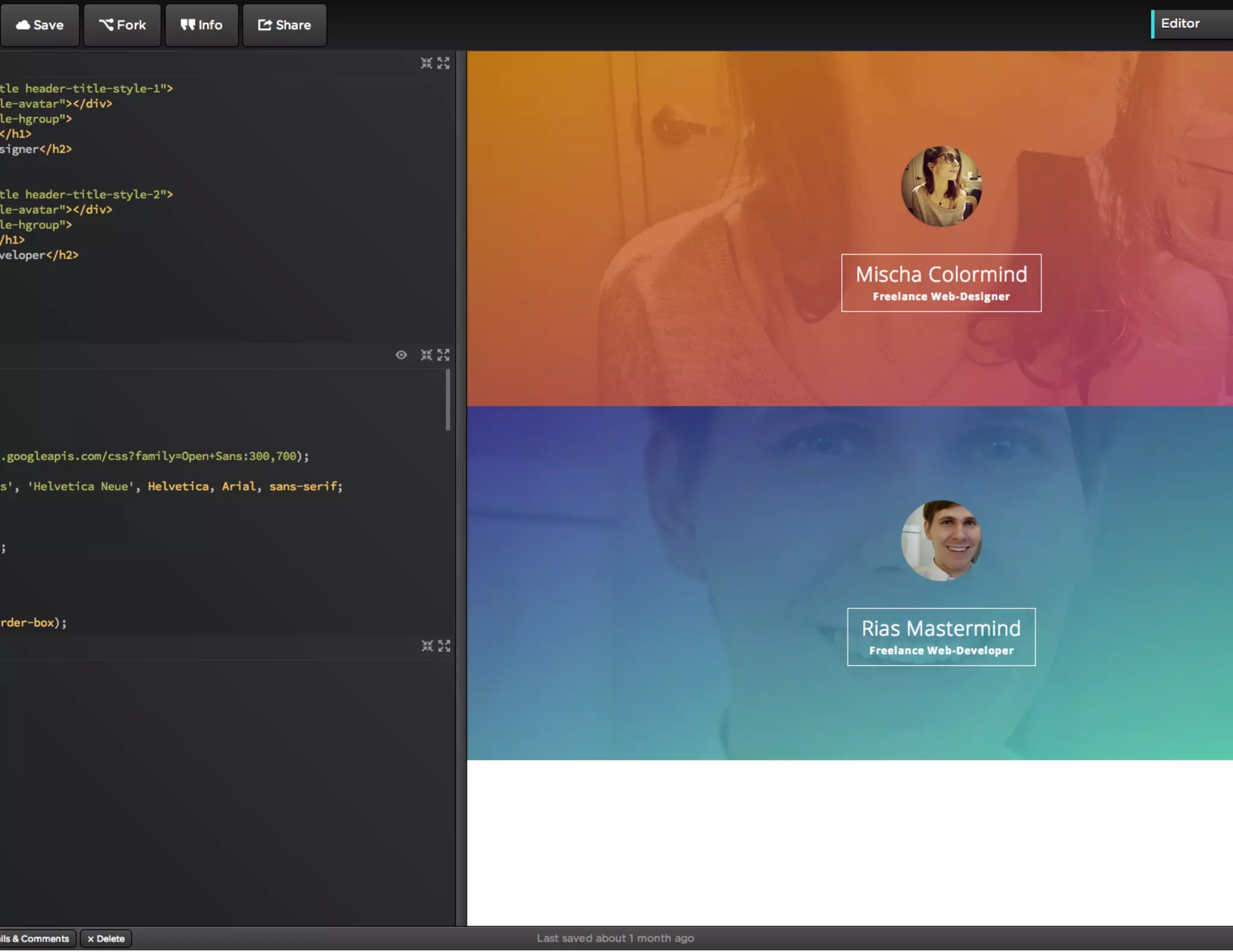This screenshot has width=1233, height=952.
Task: Click Mischa Colormind's avatar photo
Action: [x=941, y=187]
